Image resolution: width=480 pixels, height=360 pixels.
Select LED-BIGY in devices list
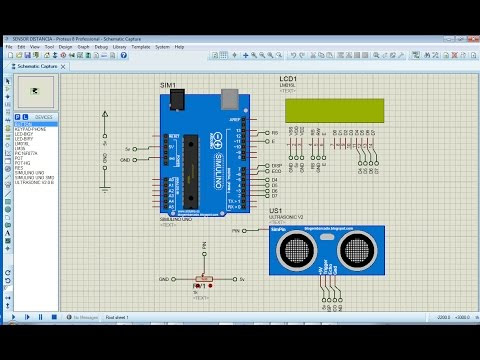click(x=24, y=134)
